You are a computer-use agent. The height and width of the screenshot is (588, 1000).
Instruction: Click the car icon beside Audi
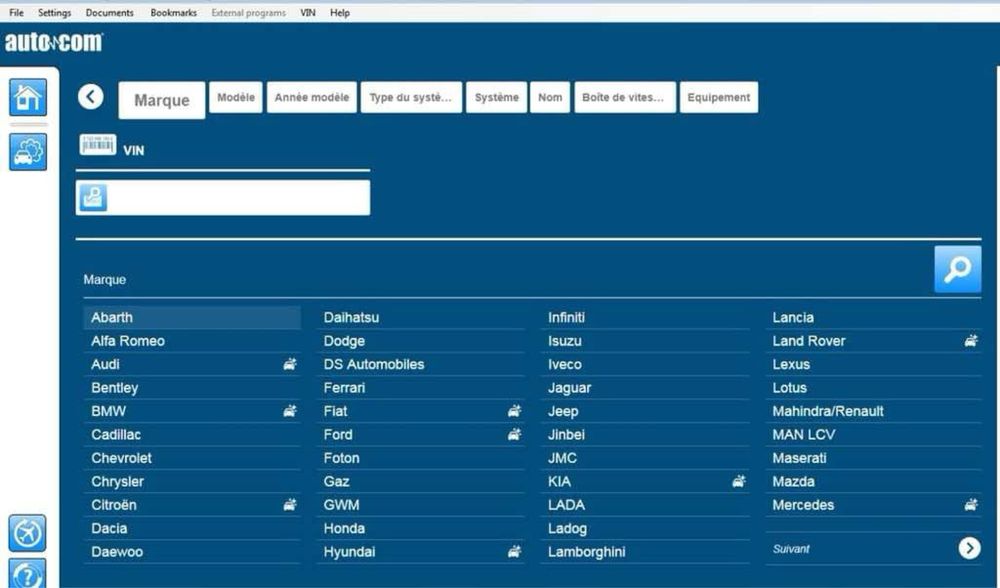(x=290, y=364)
